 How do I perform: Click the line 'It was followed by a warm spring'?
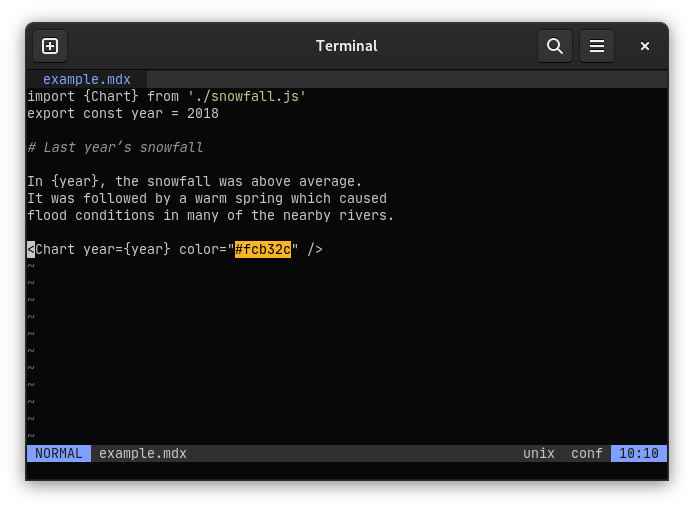pyautogui.click(x=207, y=198)
